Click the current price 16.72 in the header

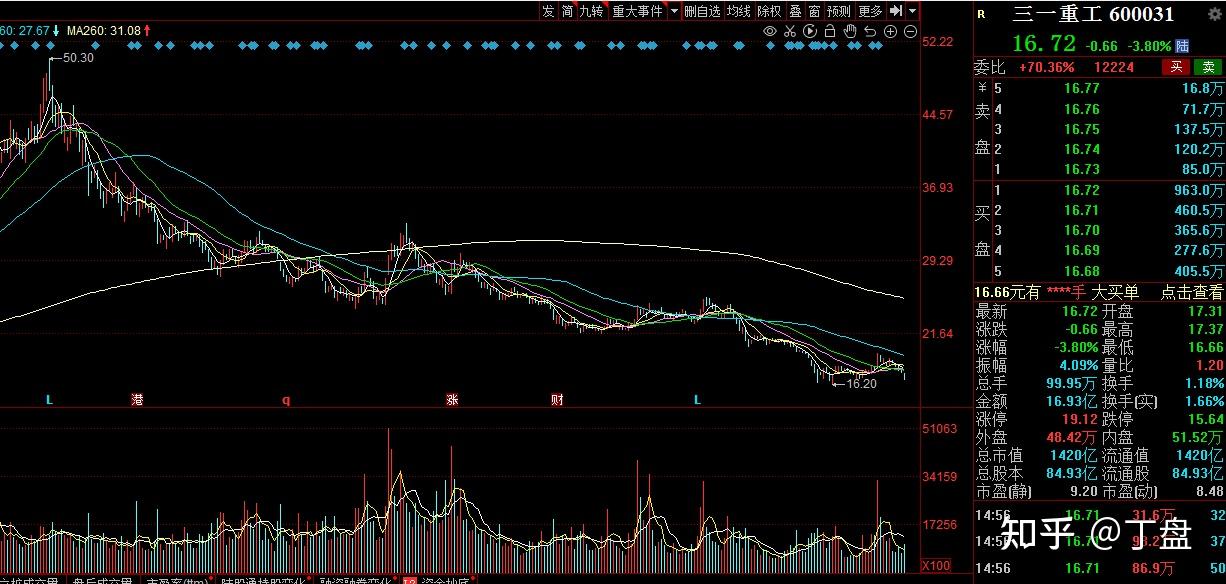[1043, 44]
